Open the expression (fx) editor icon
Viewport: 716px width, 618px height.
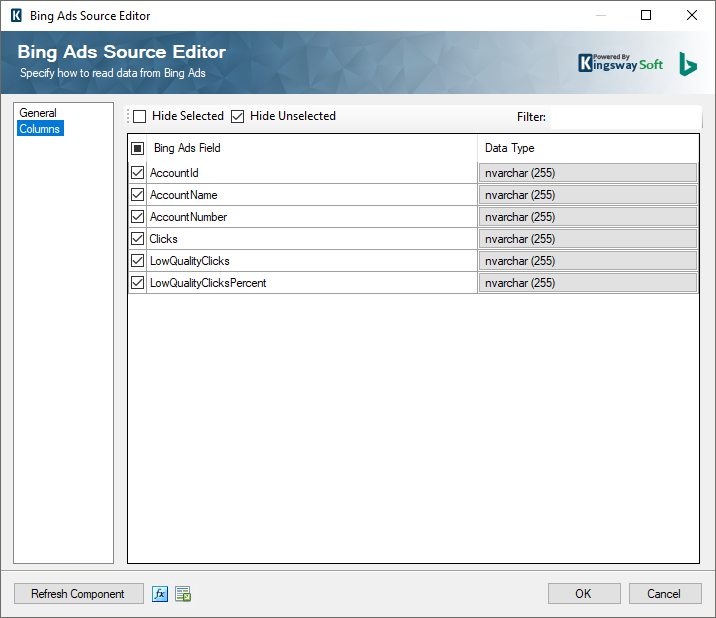(x=160, y=594)
